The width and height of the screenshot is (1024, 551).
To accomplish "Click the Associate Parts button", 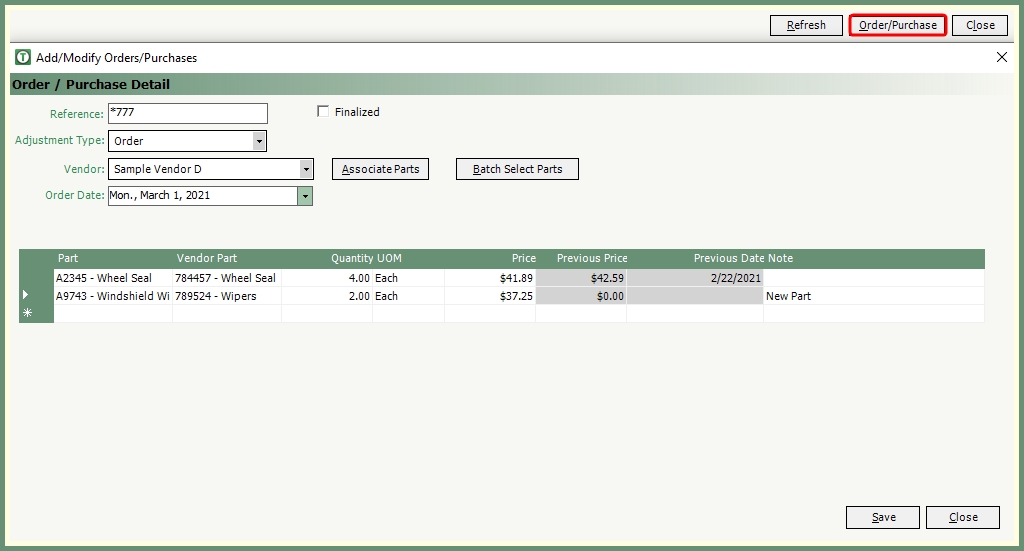I will [x=380, y=169].
